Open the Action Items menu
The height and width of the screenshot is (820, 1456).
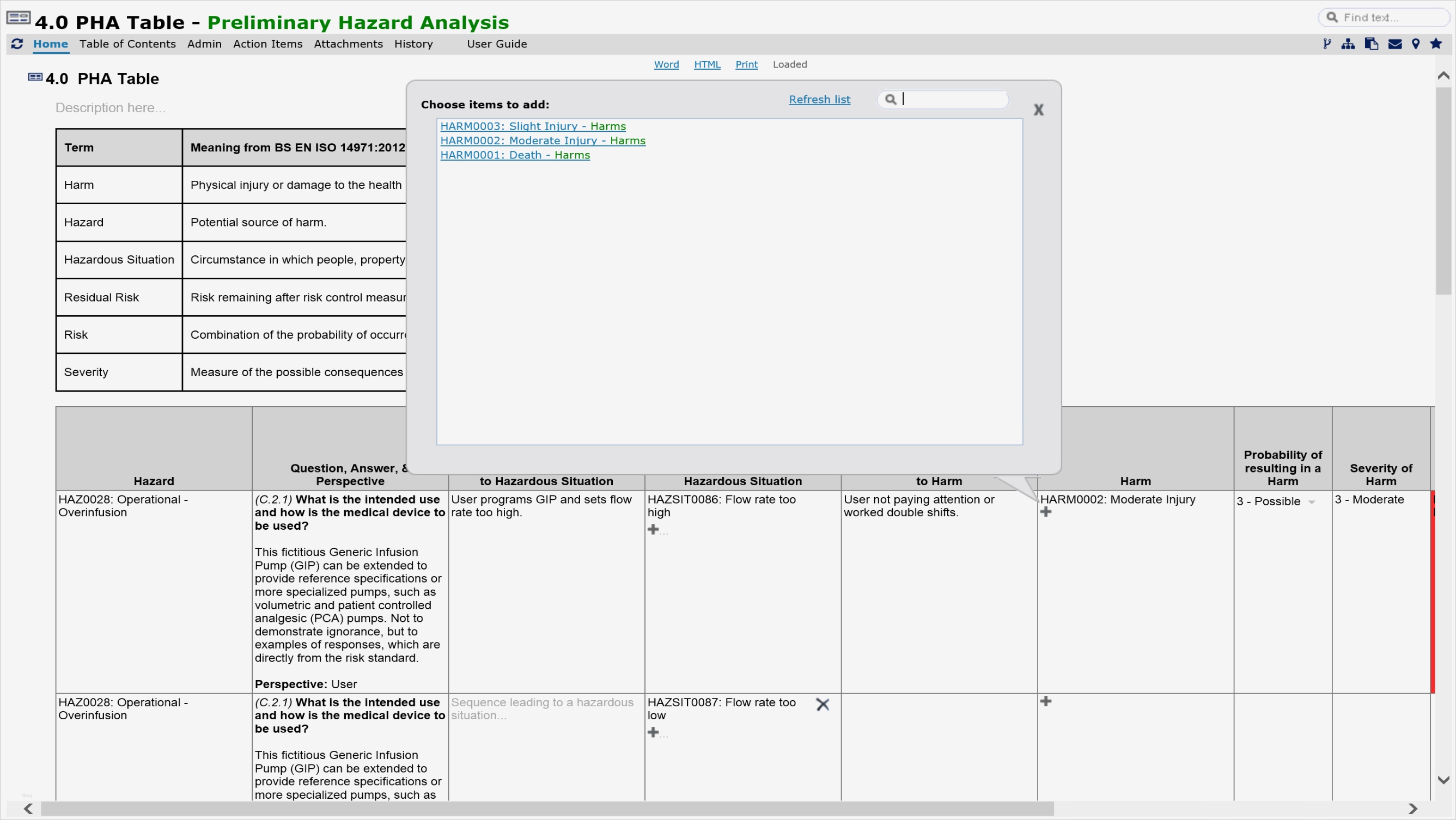tap(267, 44)
